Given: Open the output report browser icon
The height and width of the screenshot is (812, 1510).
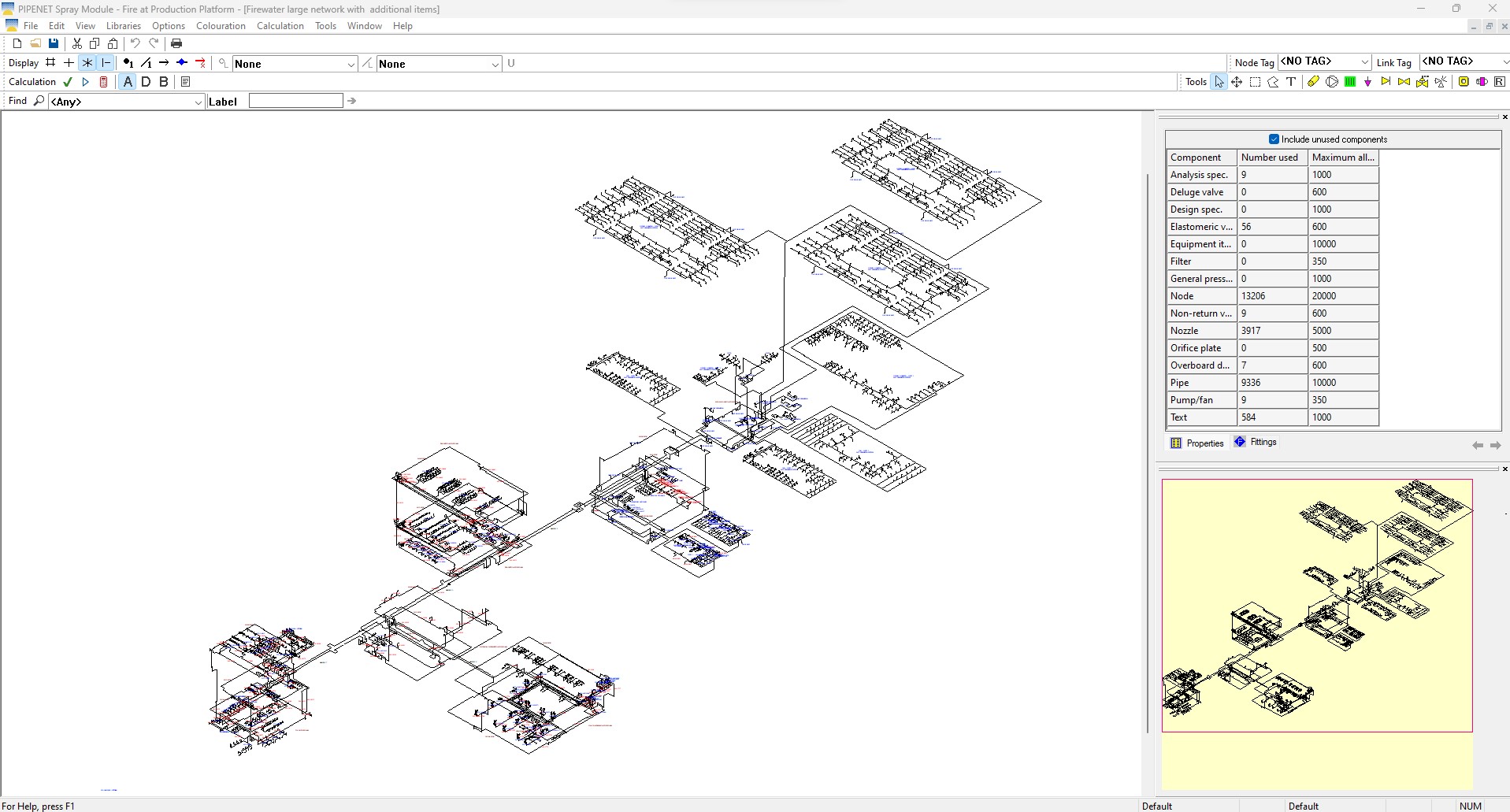Looking at the screenshot, I should point(185,82).
